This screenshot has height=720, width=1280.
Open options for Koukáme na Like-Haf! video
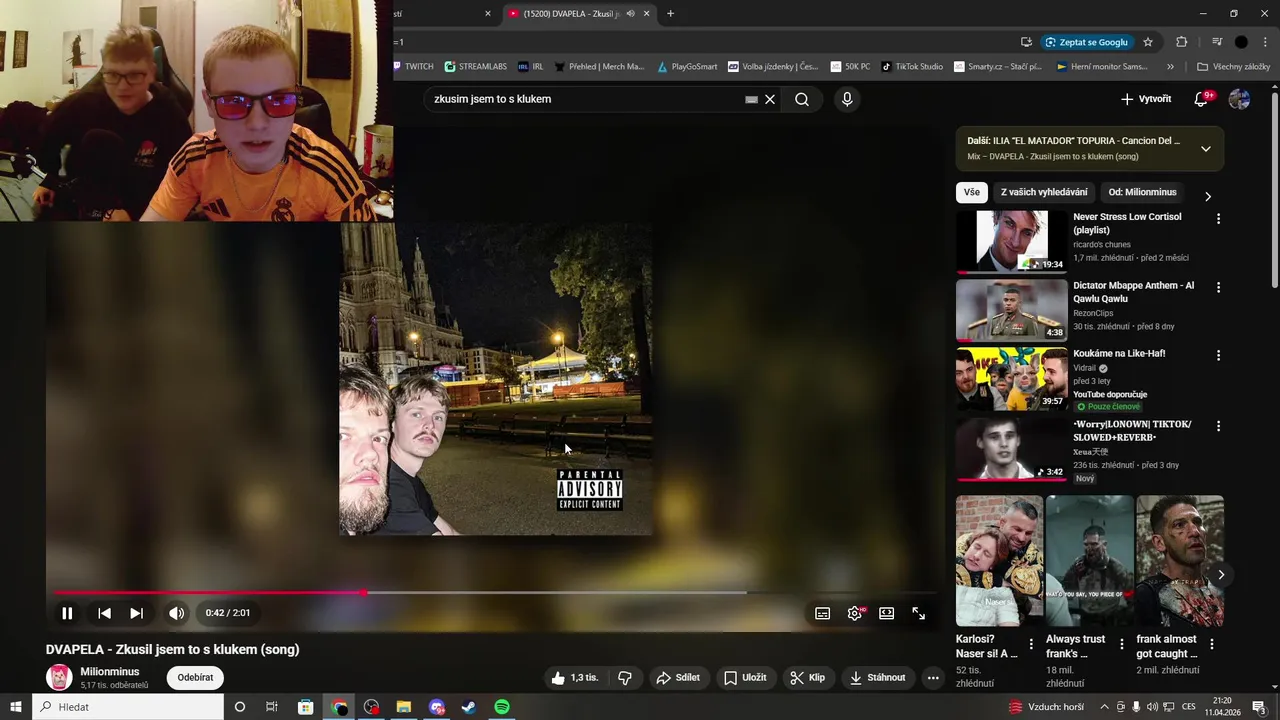point(1218,355)
